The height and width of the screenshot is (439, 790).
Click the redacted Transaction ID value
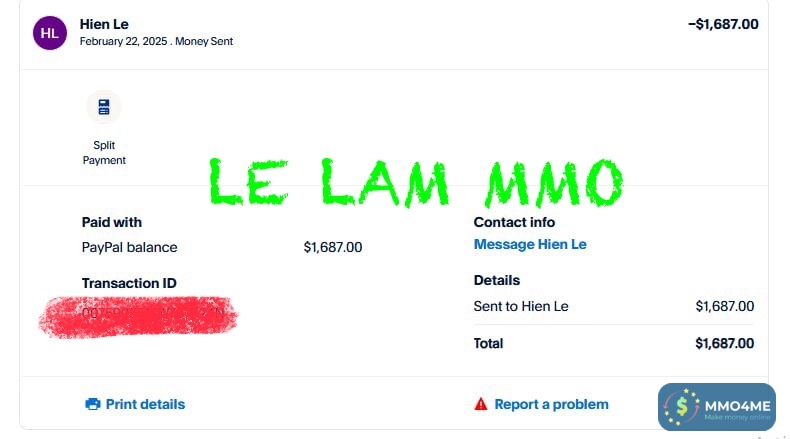point(138,314)
